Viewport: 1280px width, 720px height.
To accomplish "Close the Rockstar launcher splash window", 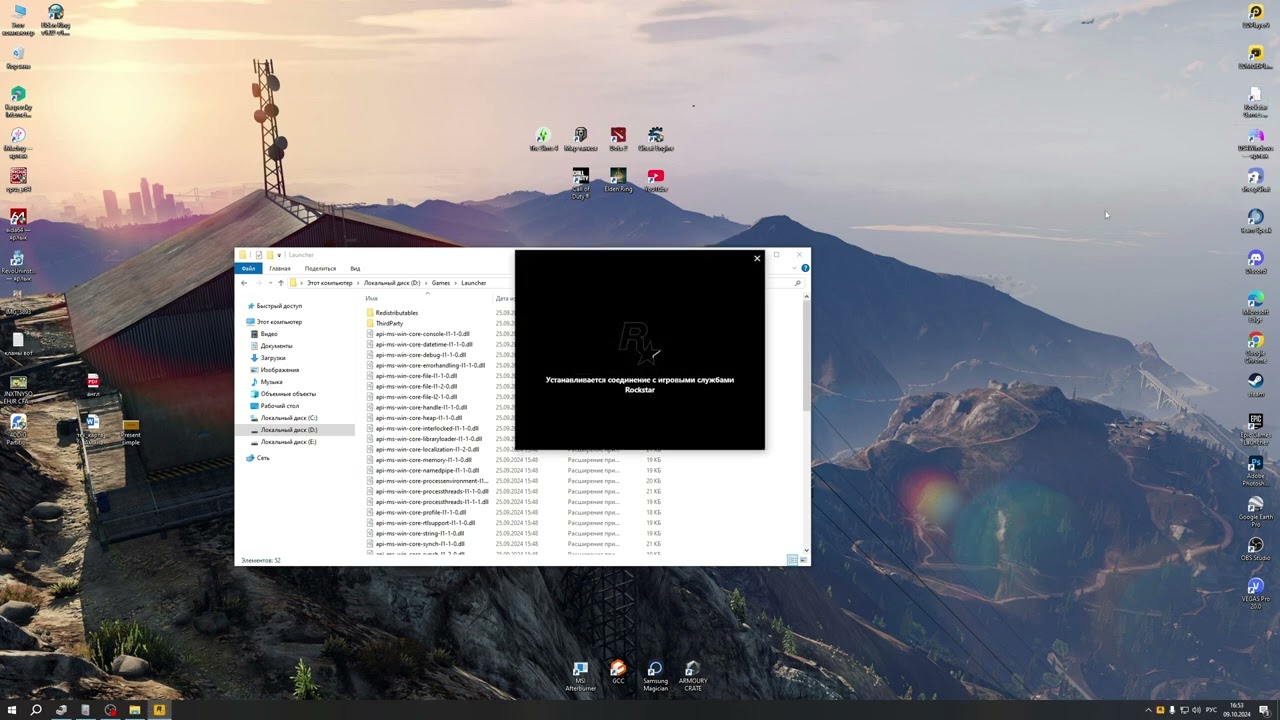I will (x=757, y=259).
